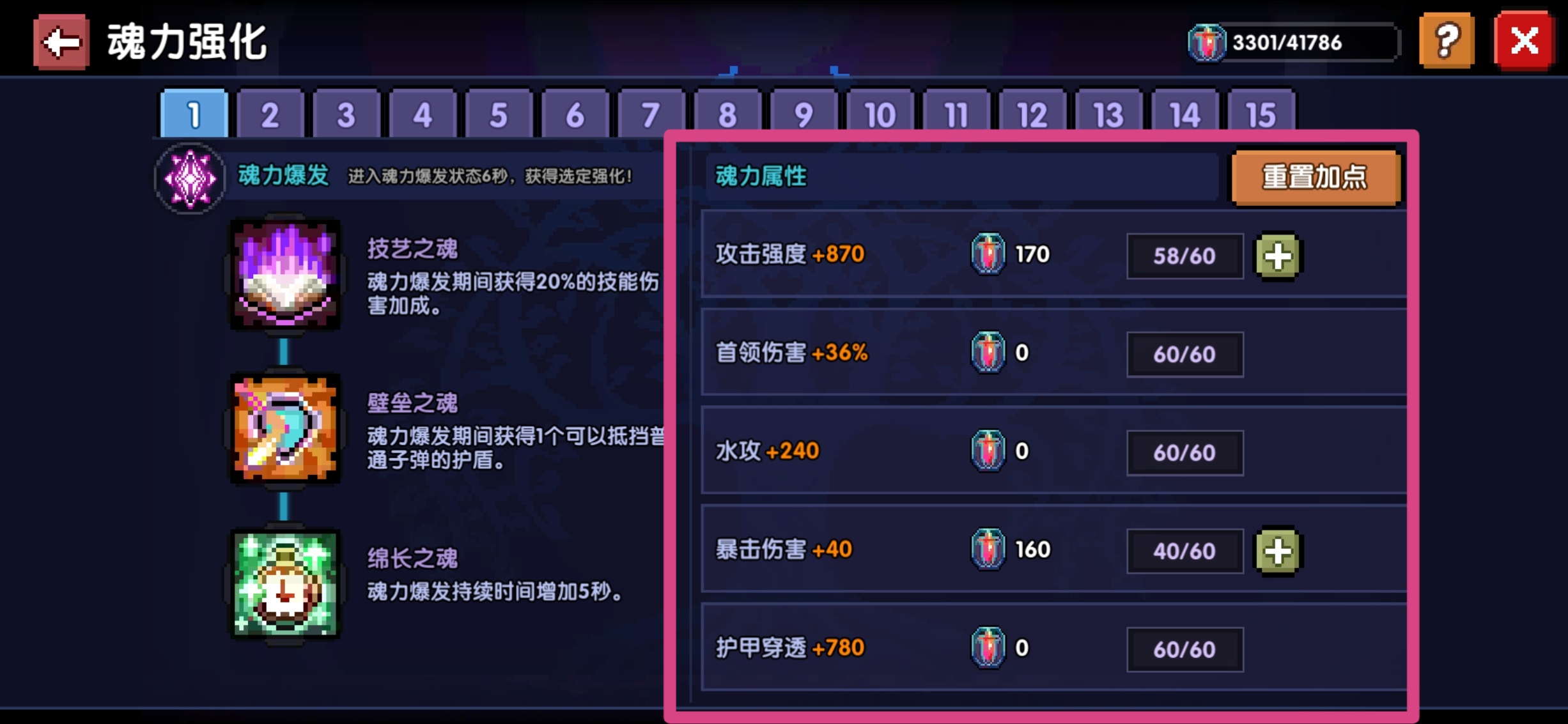
Task: Click the back arrow icon
Action: click(x=61, y=42)
